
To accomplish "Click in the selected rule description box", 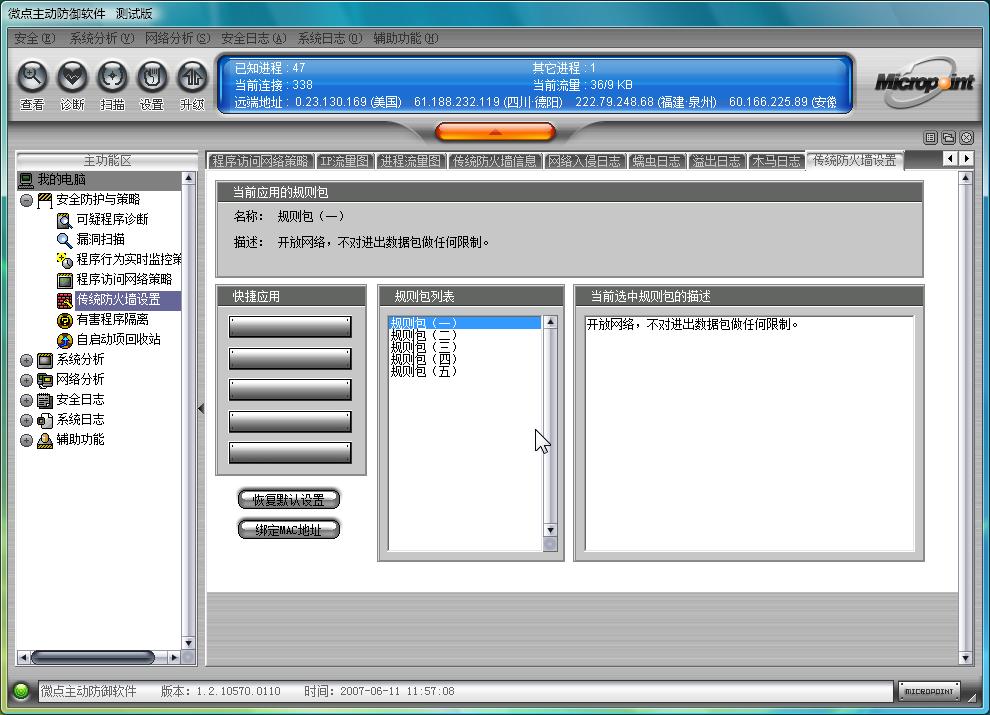I will [x=749, y=433].
